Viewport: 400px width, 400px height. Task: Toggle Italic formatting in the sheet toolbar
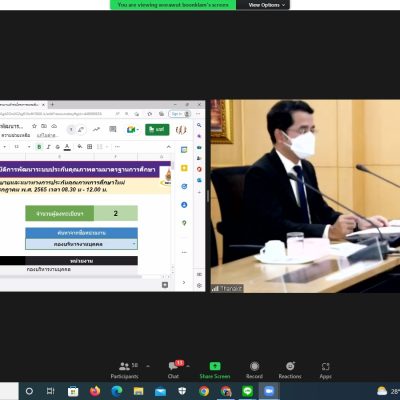49,147
